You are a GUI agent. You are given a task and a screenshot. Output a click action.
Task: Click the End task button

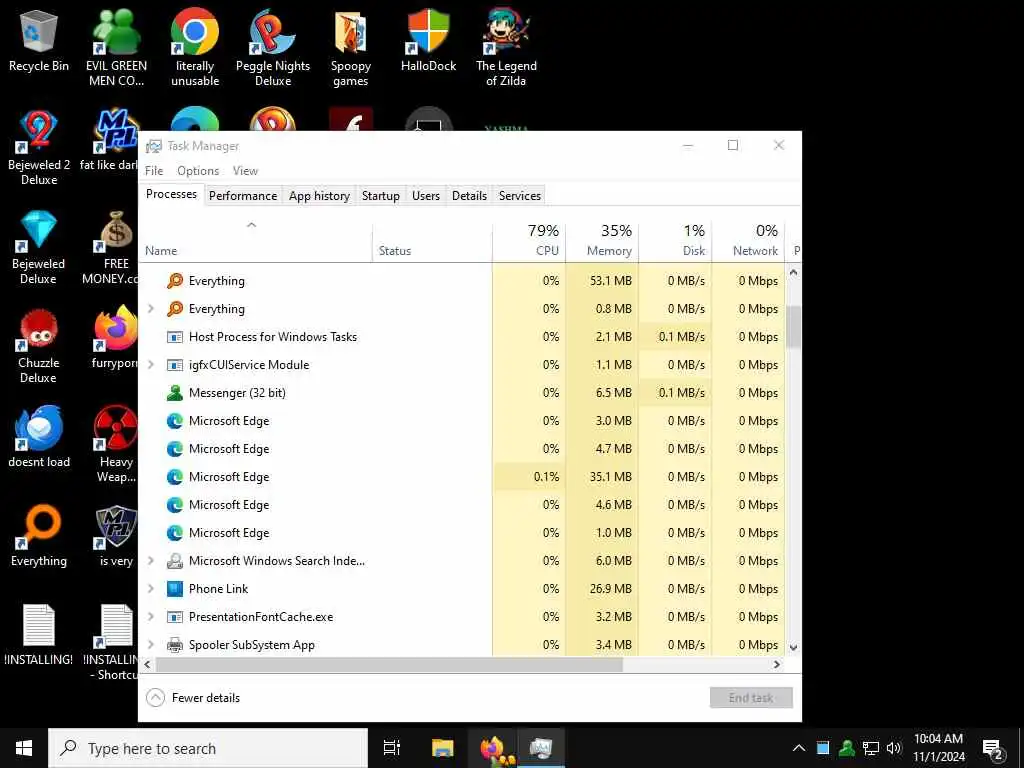pyautogui.click(x=751, y=697)
